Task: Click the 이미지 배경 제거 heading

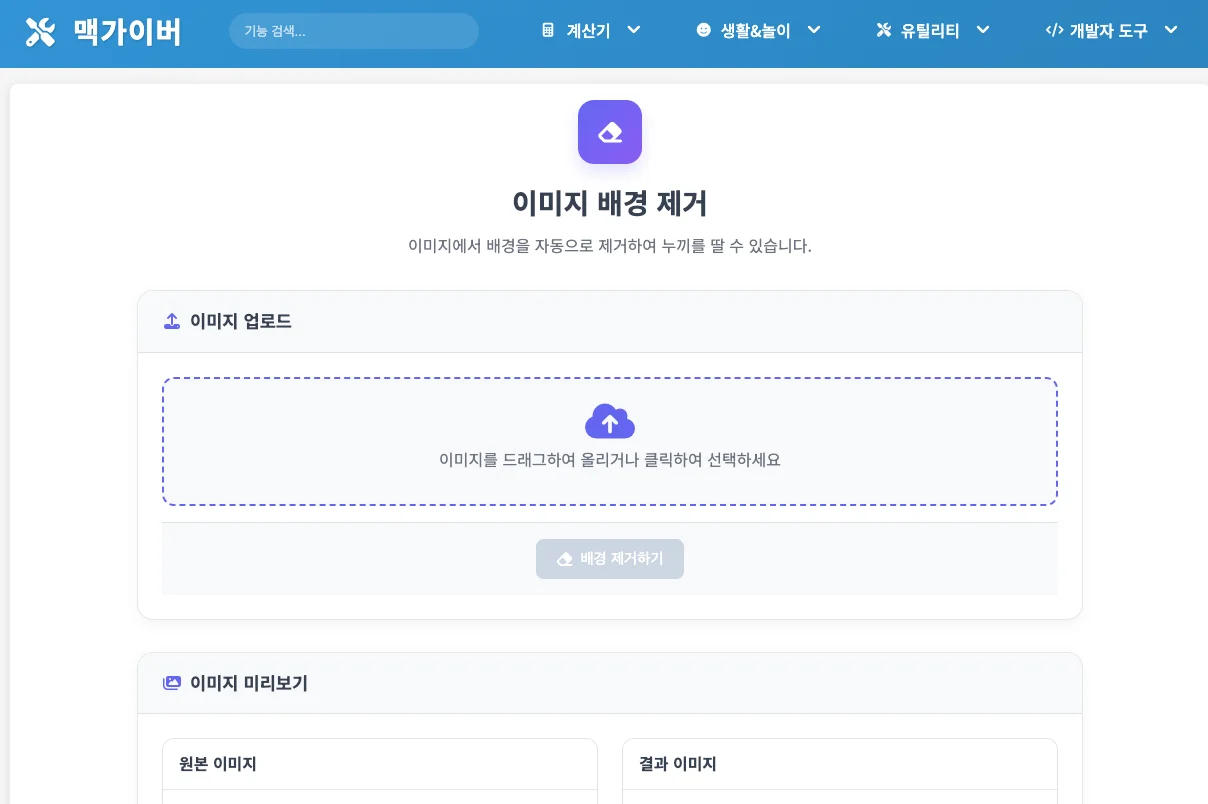Action: (x=610, y=204)
